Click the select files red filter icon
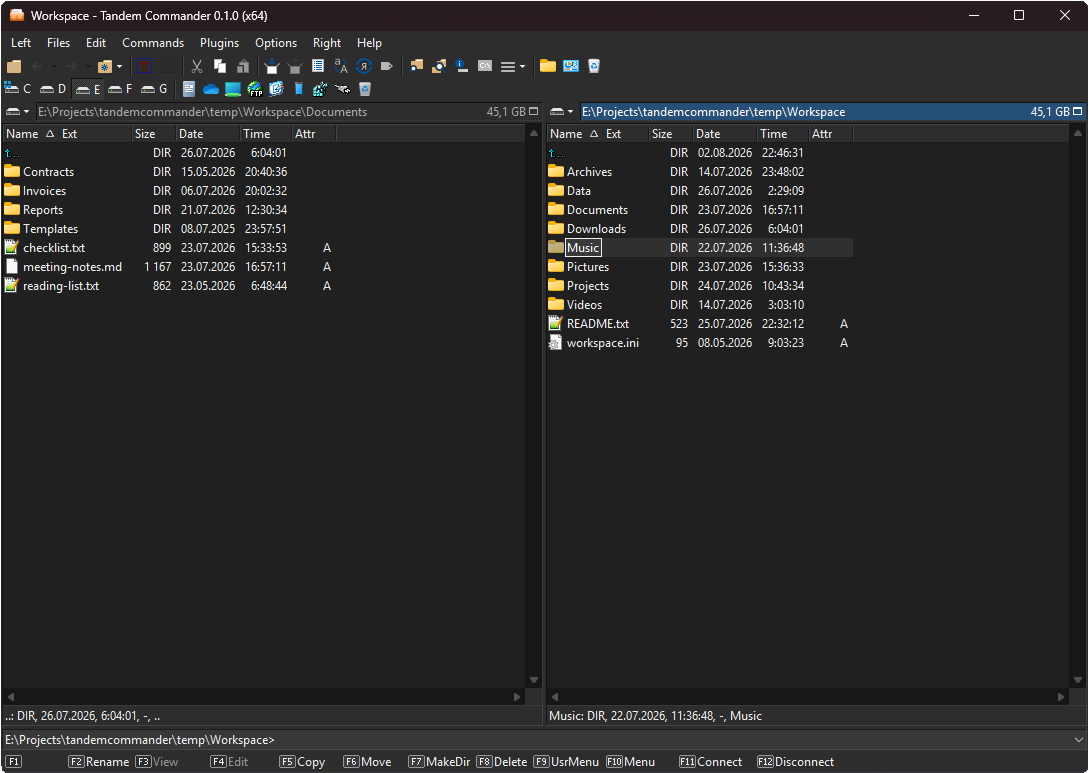 point(144,66)
